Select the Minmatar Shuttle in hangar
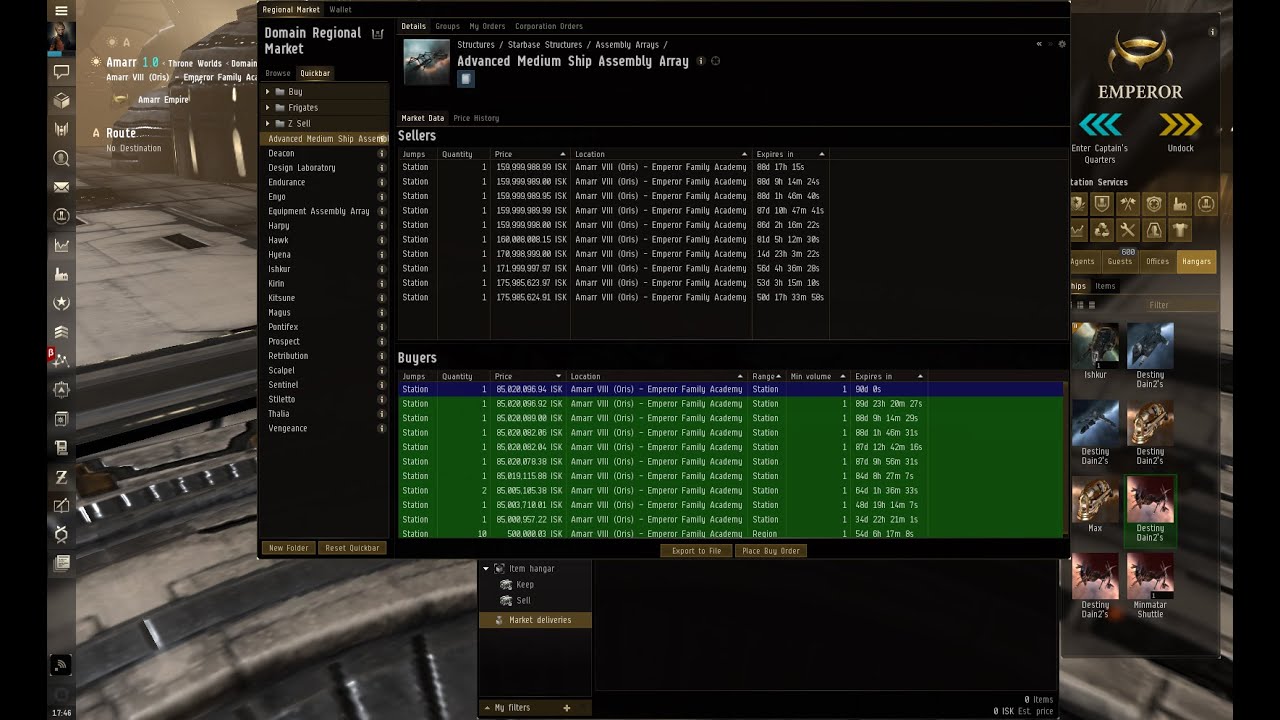 [1150, 577]
